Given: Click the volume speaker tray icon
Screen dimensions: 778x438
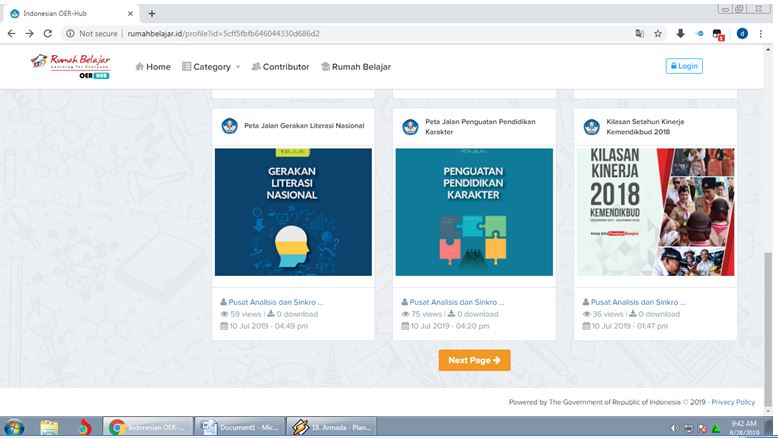Looking at the screenshot, I should (674, 428).
